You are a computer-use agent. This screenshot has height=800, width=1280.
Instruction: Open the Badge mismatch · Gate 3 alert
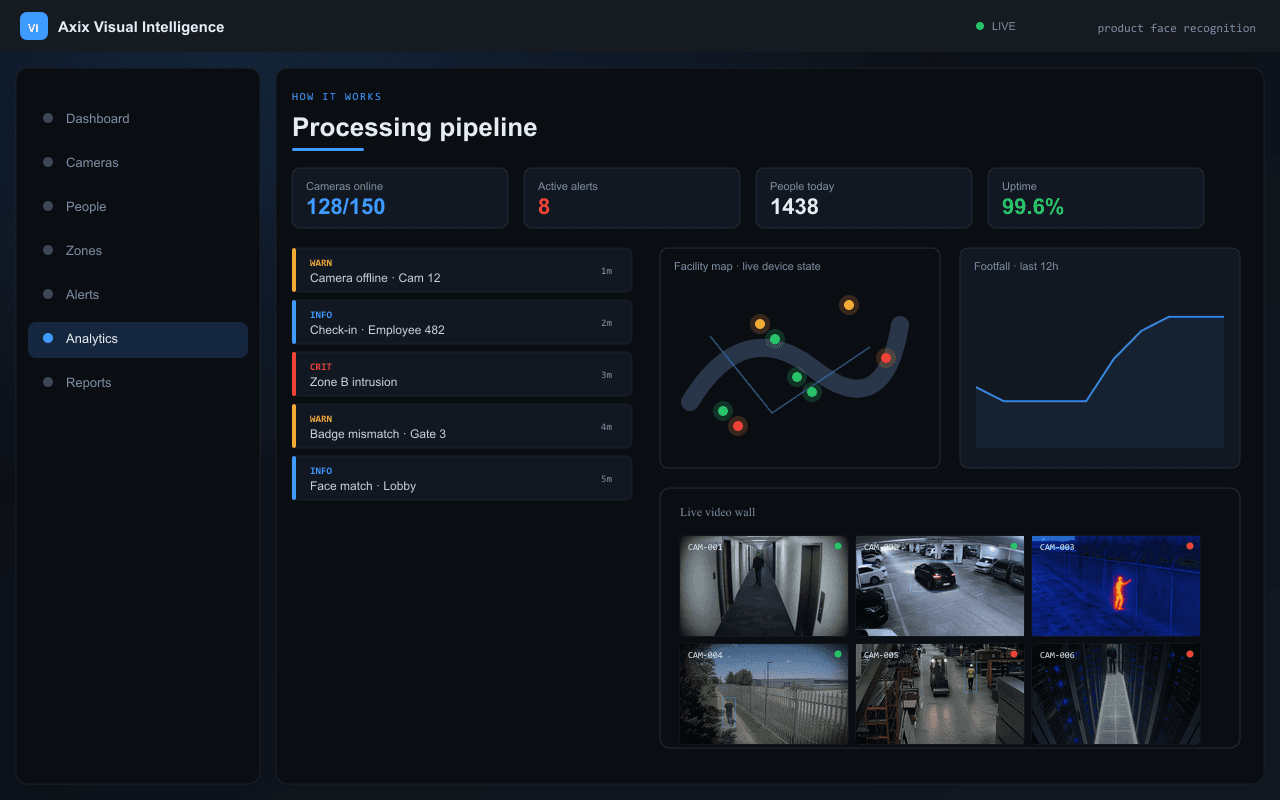[462, 426]
